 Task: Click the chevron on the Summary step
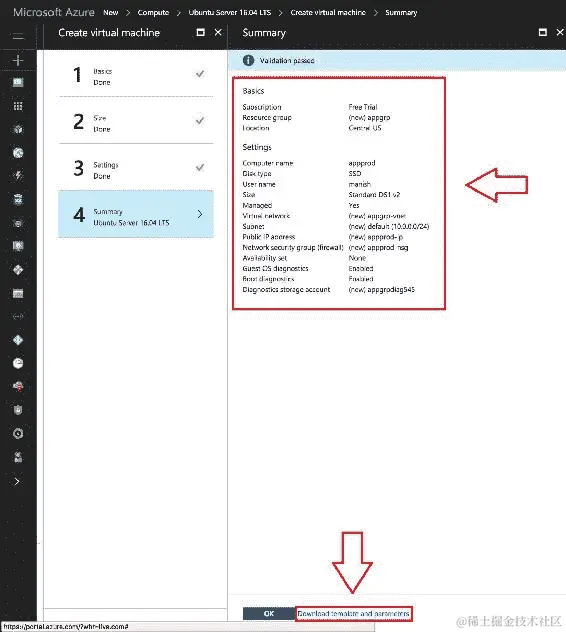(x=200, y=214)
